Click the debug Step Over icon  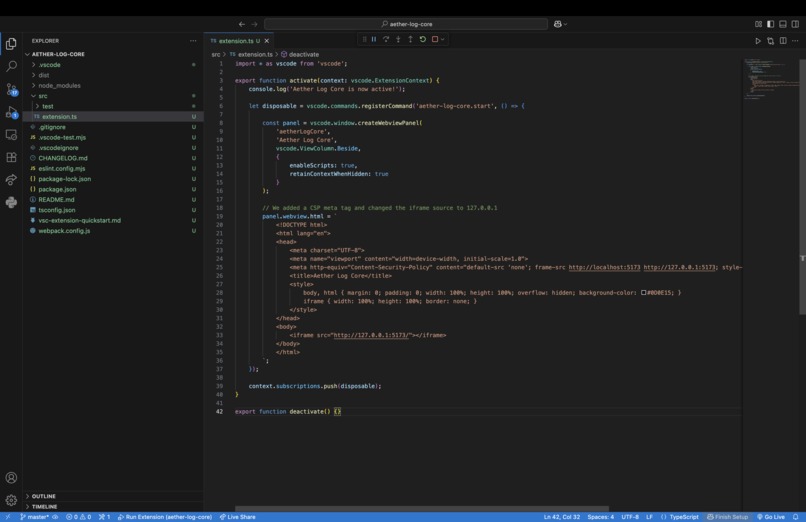tap(386, 39)
